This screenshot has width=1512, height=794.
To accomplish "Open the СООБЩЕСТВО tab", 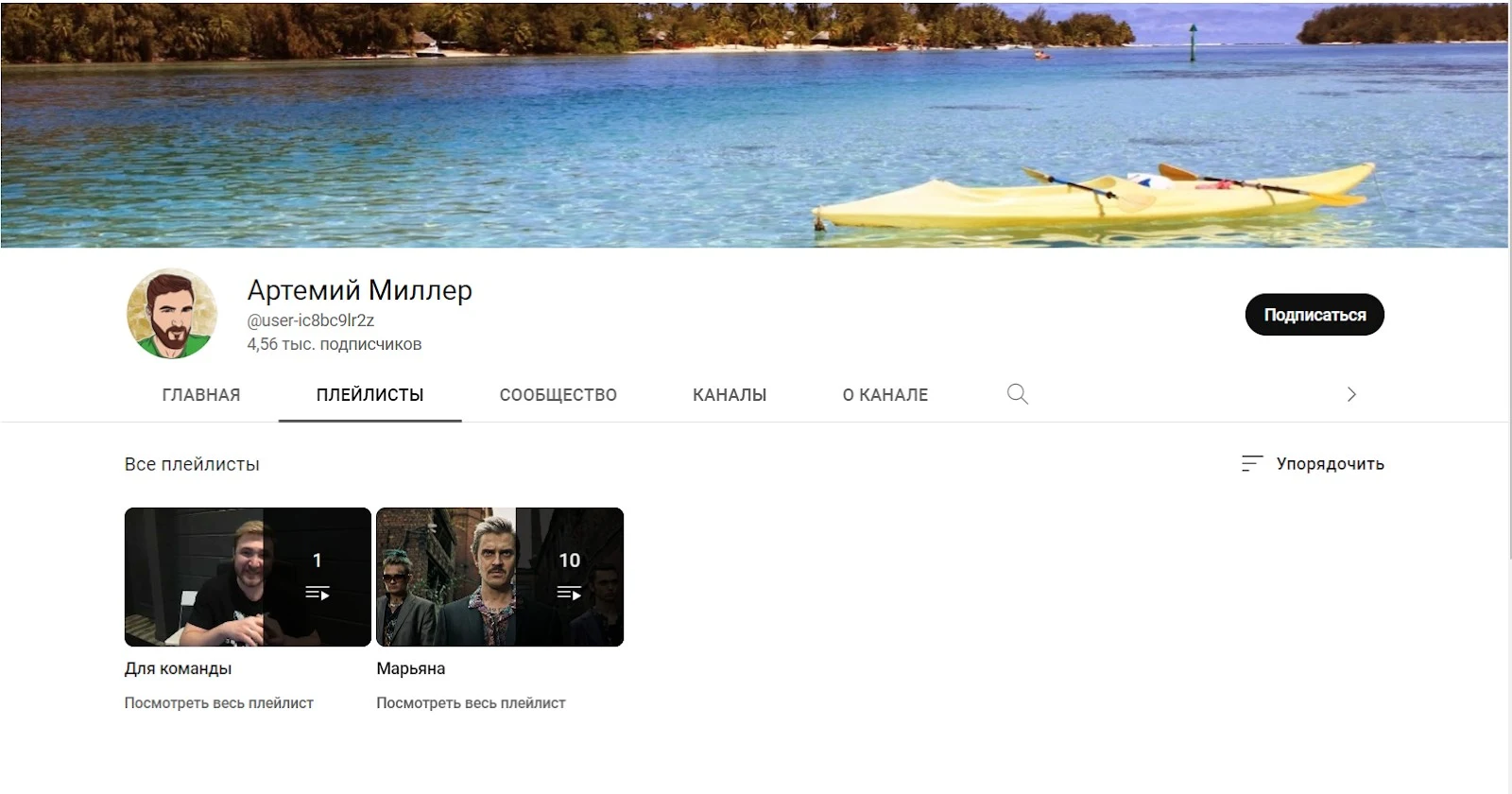I will (x=558, y=395).
